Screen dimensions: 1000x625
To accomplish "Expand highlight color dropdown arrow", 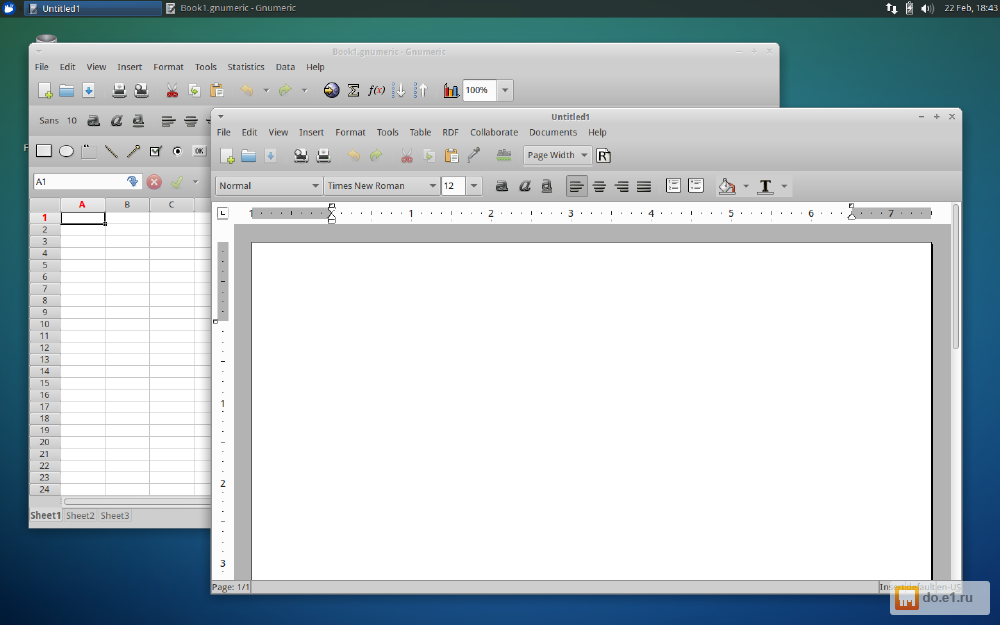I will point(746,186).
